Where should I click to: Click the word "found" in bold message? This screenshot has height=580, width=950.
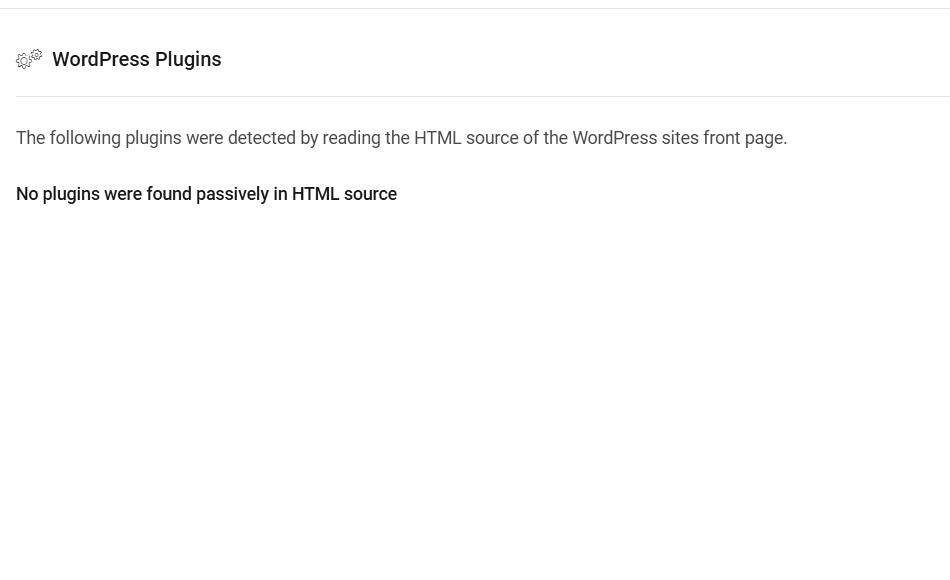169,194
